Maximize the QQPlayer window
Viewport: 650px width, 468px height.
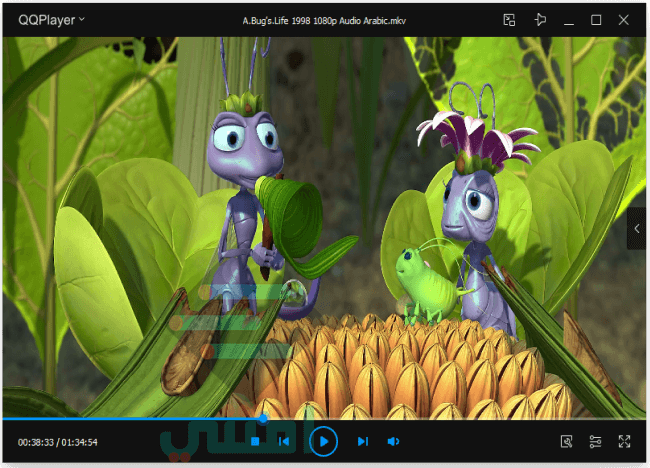coord(596,19)
